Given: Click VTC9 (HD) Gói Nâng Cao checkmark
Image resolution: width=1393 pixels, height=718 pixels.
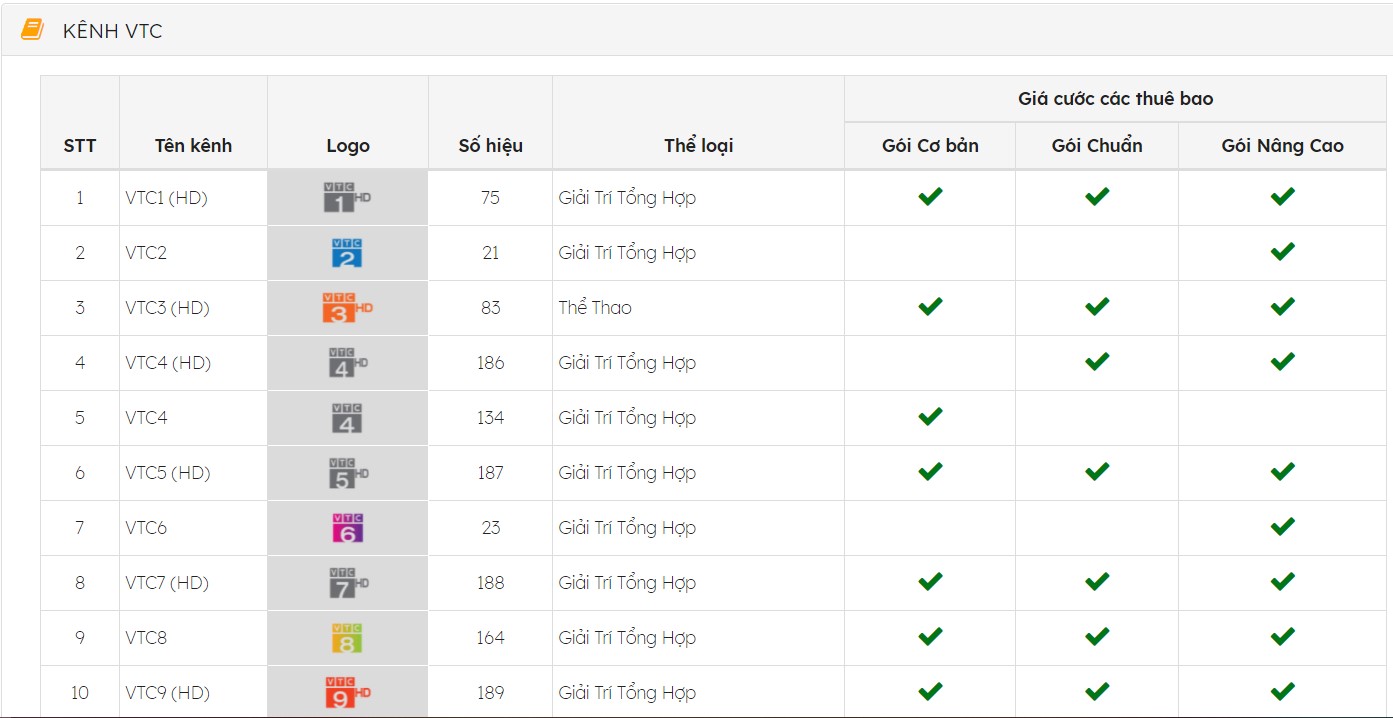Looking at the screenshot, I should coord(1283,692).
